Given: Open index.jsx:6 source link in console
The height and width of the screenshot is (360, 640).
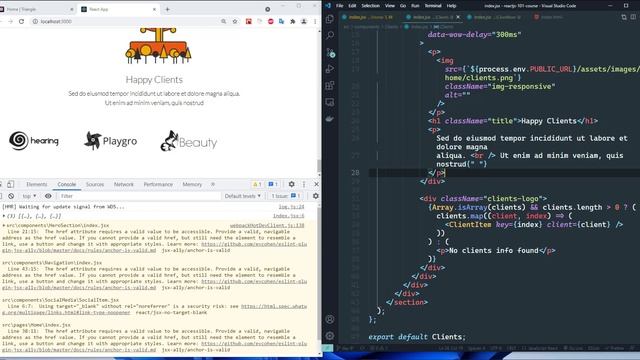Looking at the screenshot, I should [289, 216].
